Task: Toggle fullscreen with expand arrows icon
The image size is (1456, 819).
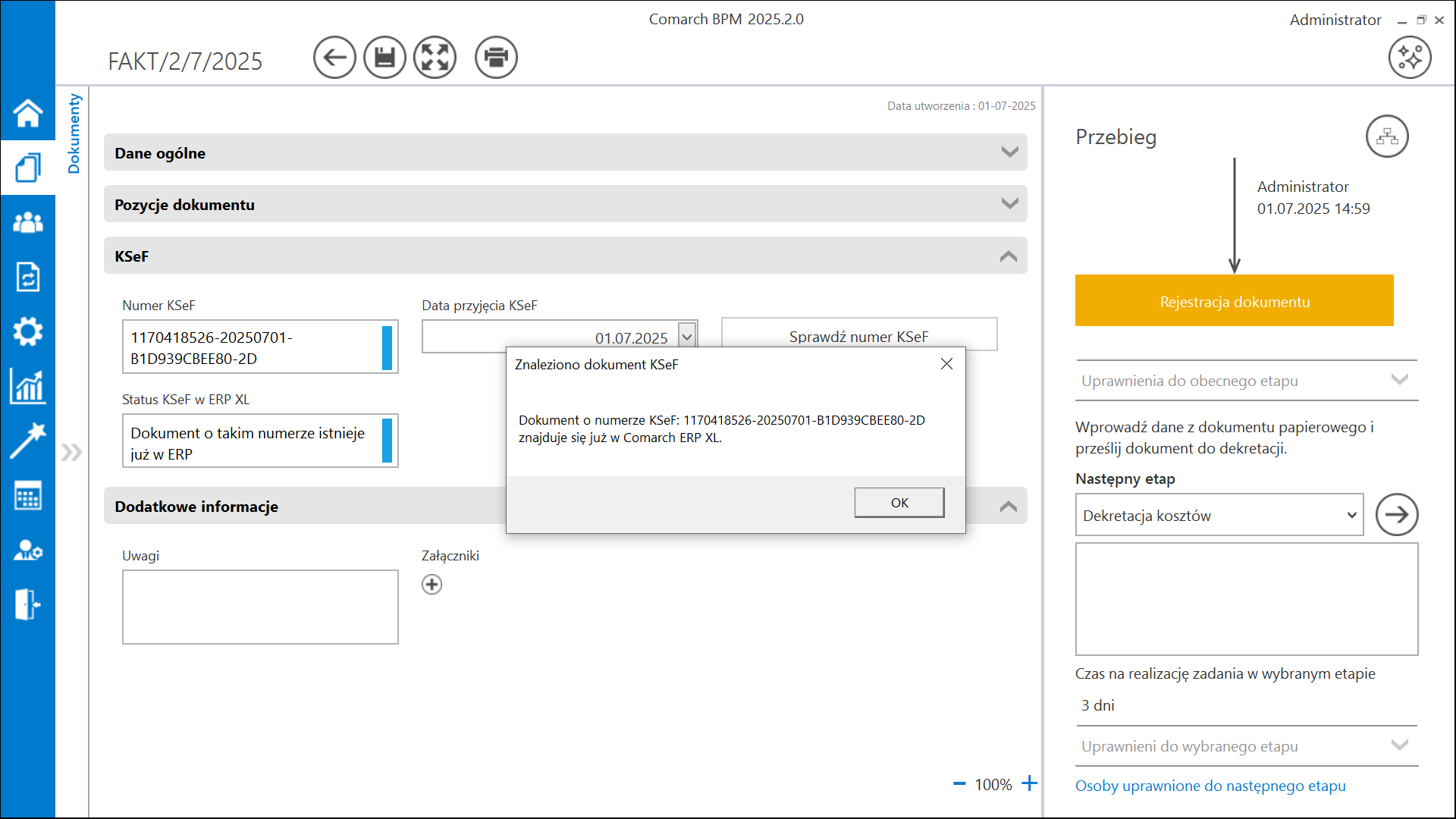Action: (435, 57)
